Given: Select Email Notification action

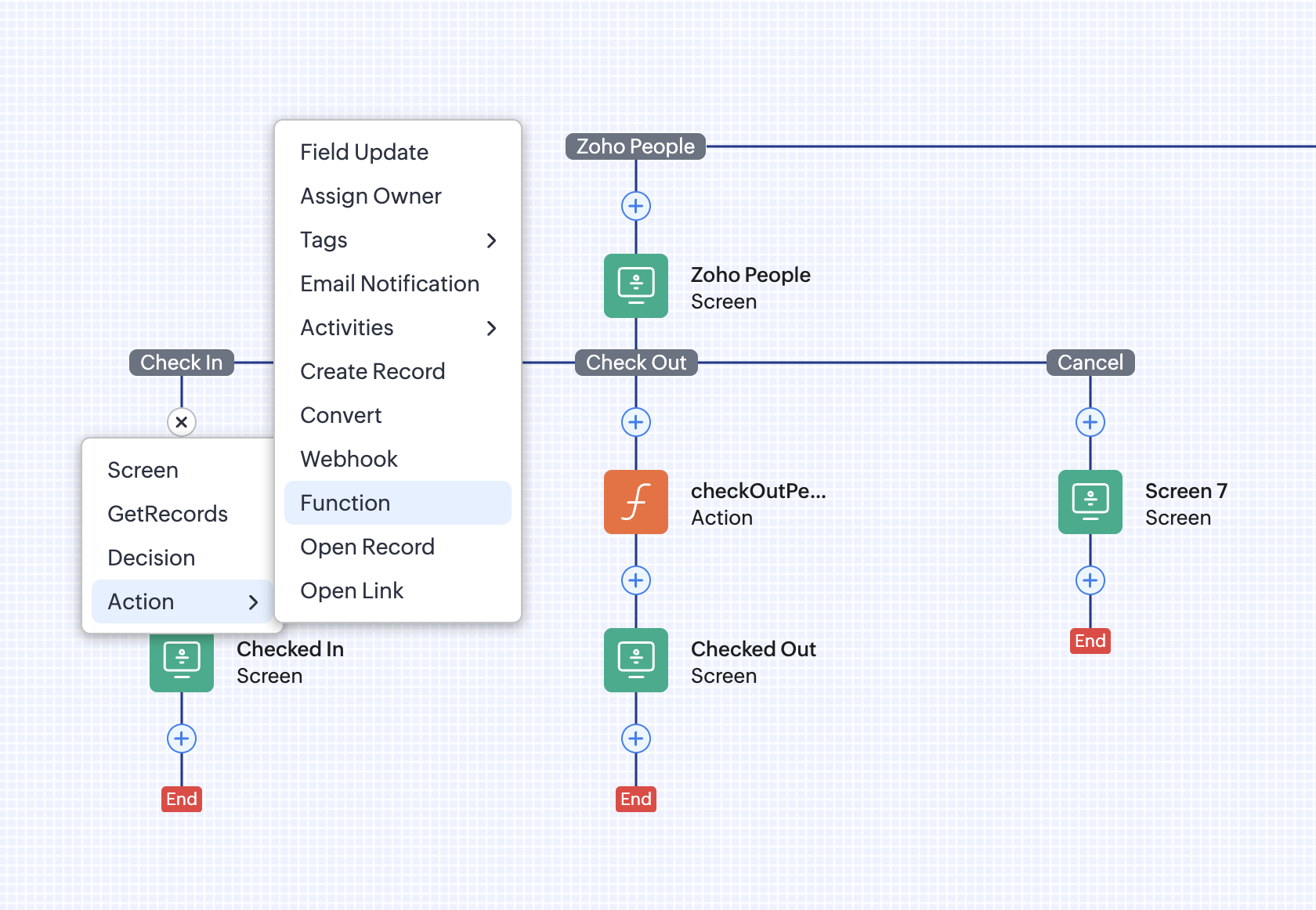Looking at the screenshot, I should (x=398, y=283).
